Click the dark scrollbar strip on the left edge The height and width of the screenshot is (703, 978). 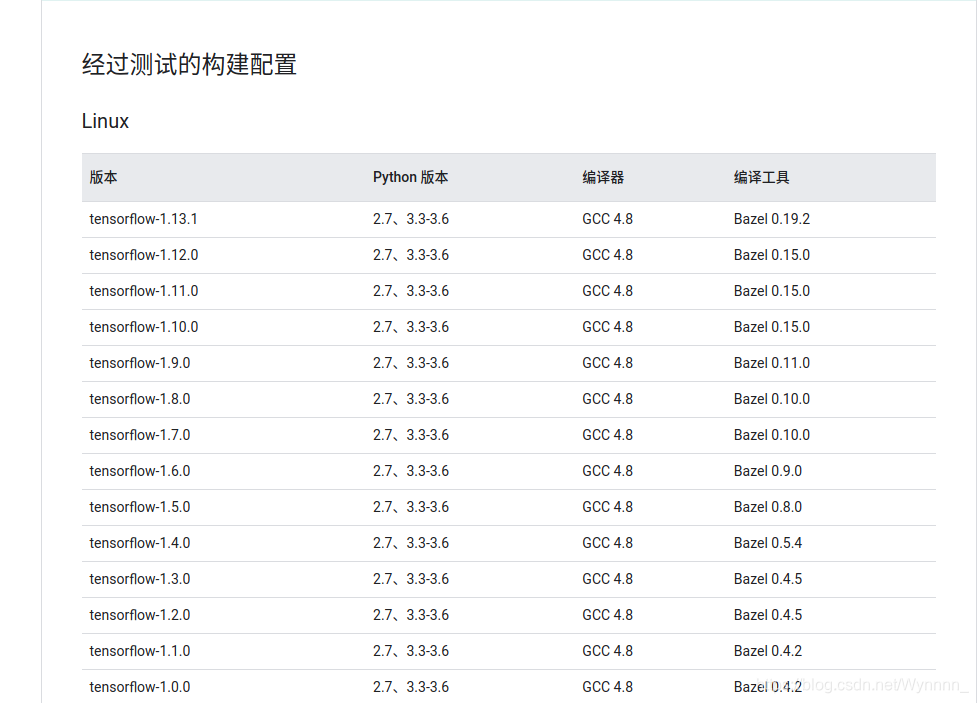point(39,350)
